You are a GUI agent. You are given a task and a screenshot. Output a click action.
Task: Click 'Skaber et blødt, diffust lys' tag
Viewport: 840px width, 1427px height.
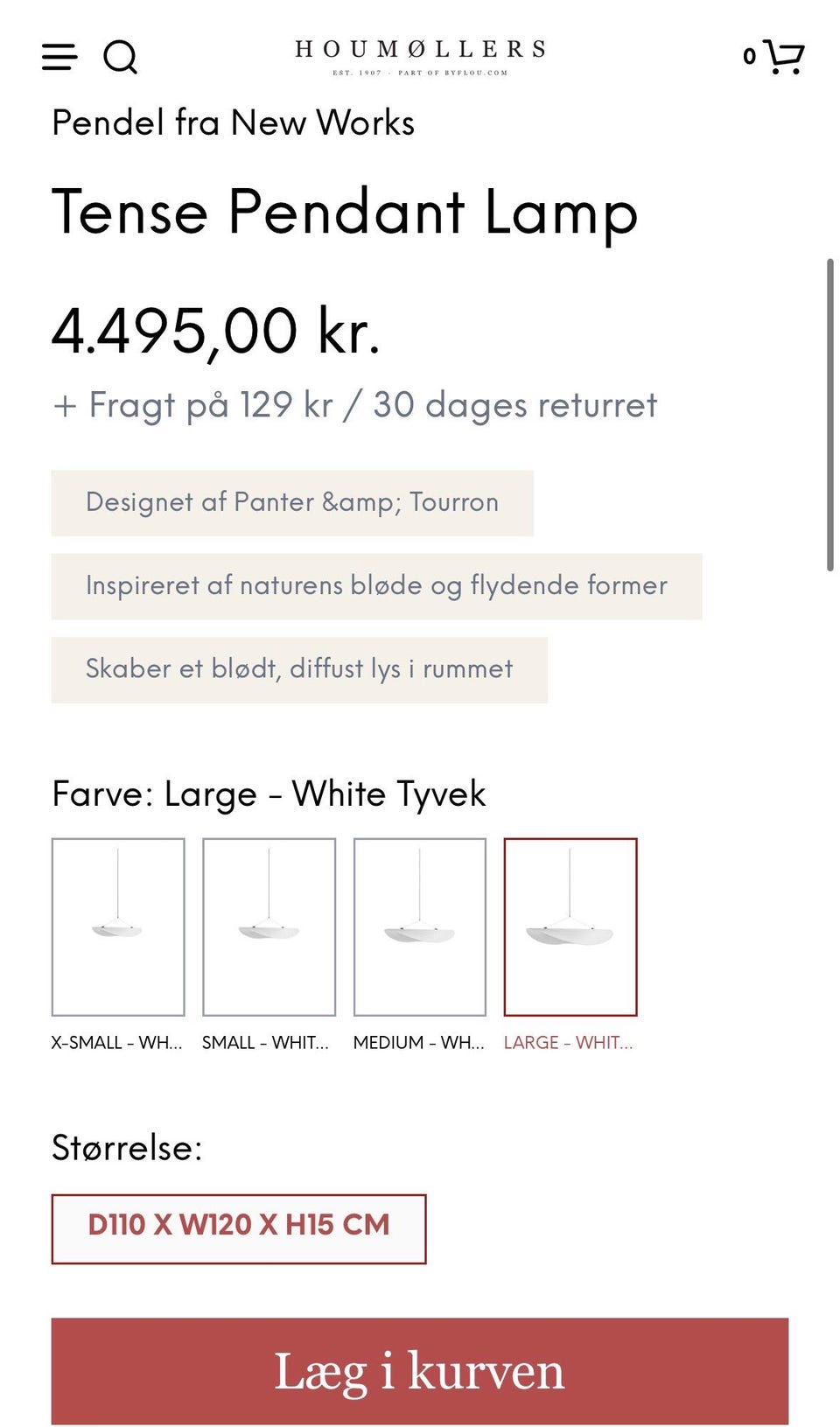(299, 669)
